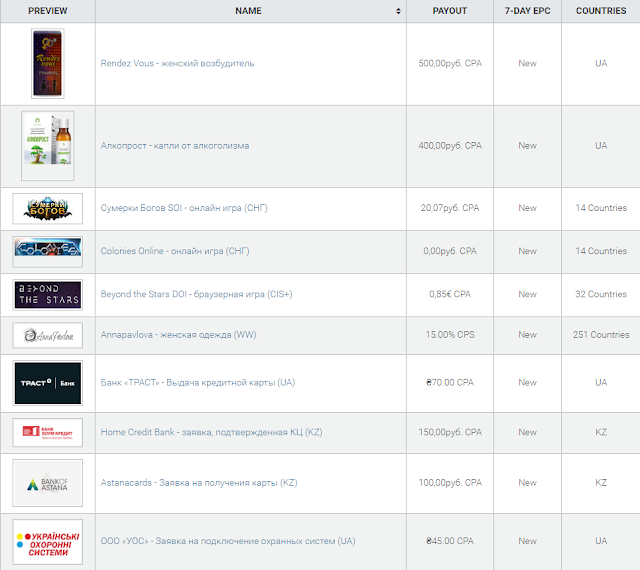This screenshot has height=570, width=640.
Task: Click the NAME column header
Action: pyautogui.click(x=248, y=11)
